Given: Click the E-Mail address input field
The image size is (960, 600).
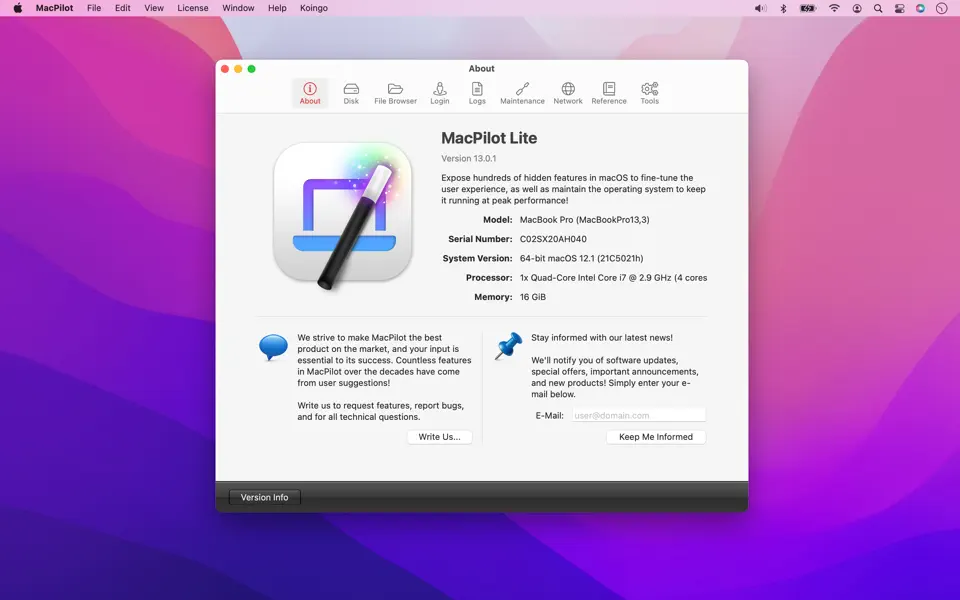Looking at the screenshot, I should [x=639, y=415].
